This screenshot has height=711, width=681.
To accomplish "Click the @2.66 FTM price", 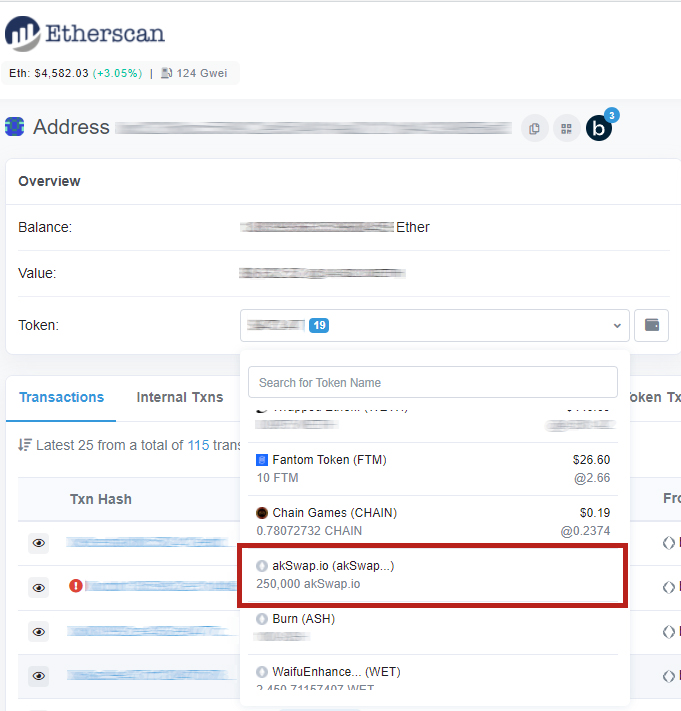I will (592, 478).
